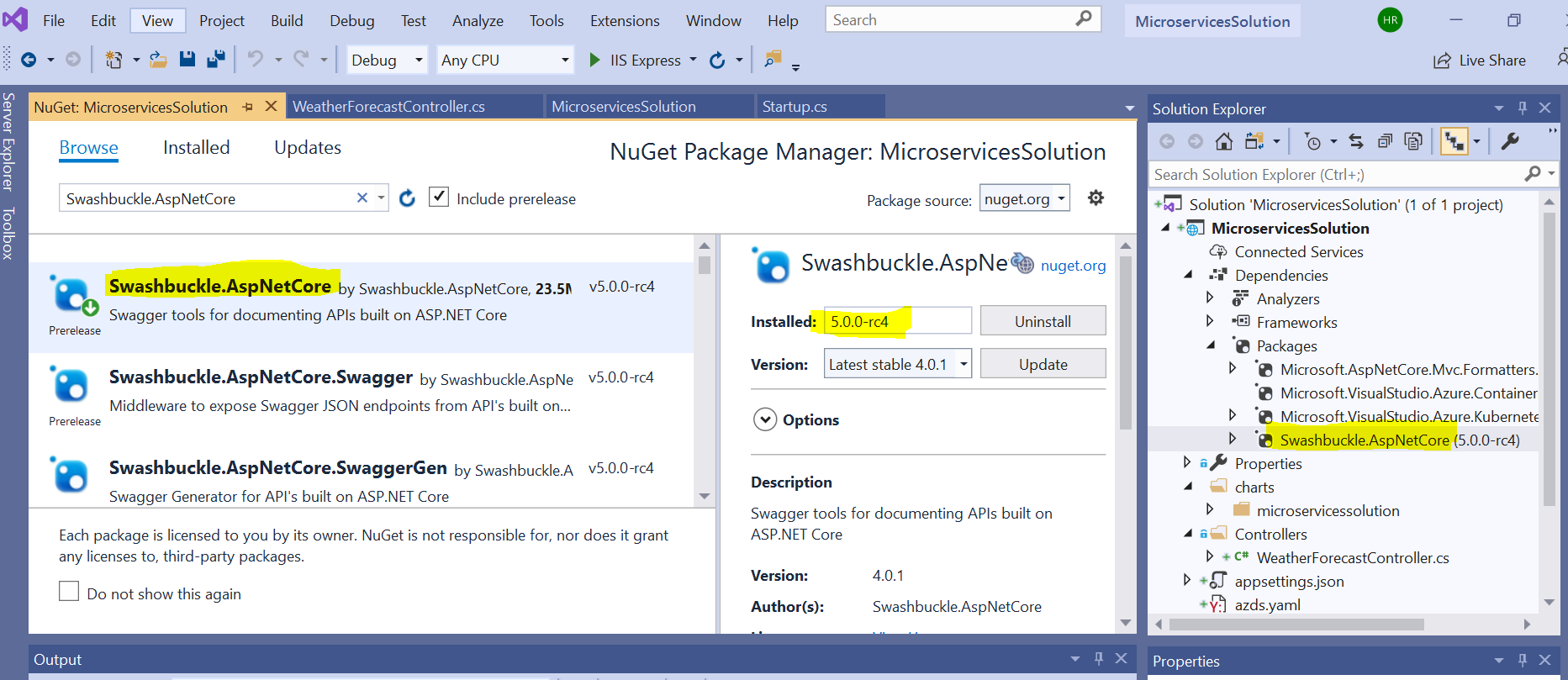Open NuGet package source settings gear

1095,198
